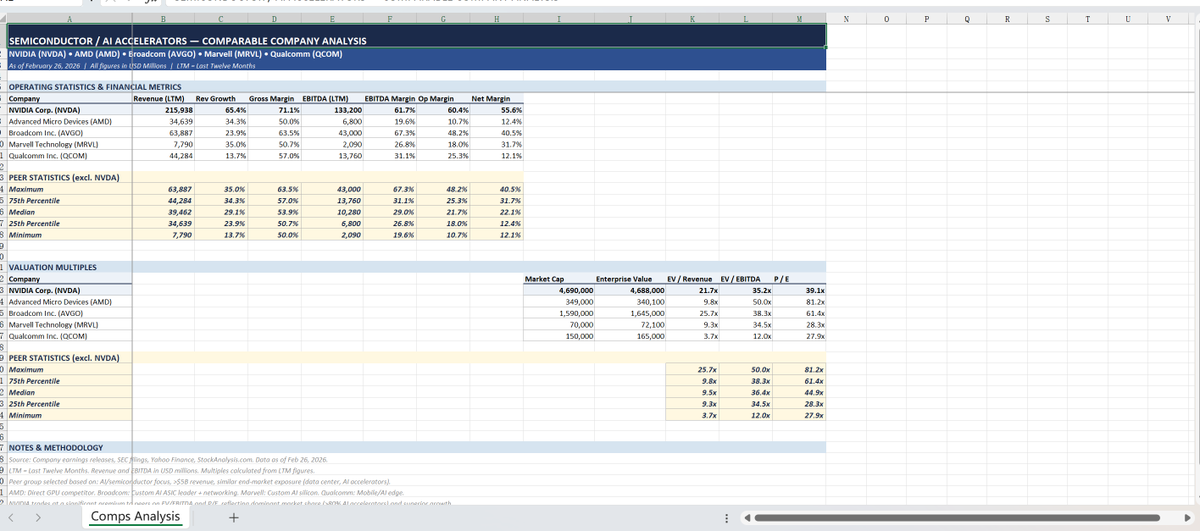Viewport: 1200px width, 531px height.
Task: Click NVIDIA revenue cell '215,938'
Action: 164,110
